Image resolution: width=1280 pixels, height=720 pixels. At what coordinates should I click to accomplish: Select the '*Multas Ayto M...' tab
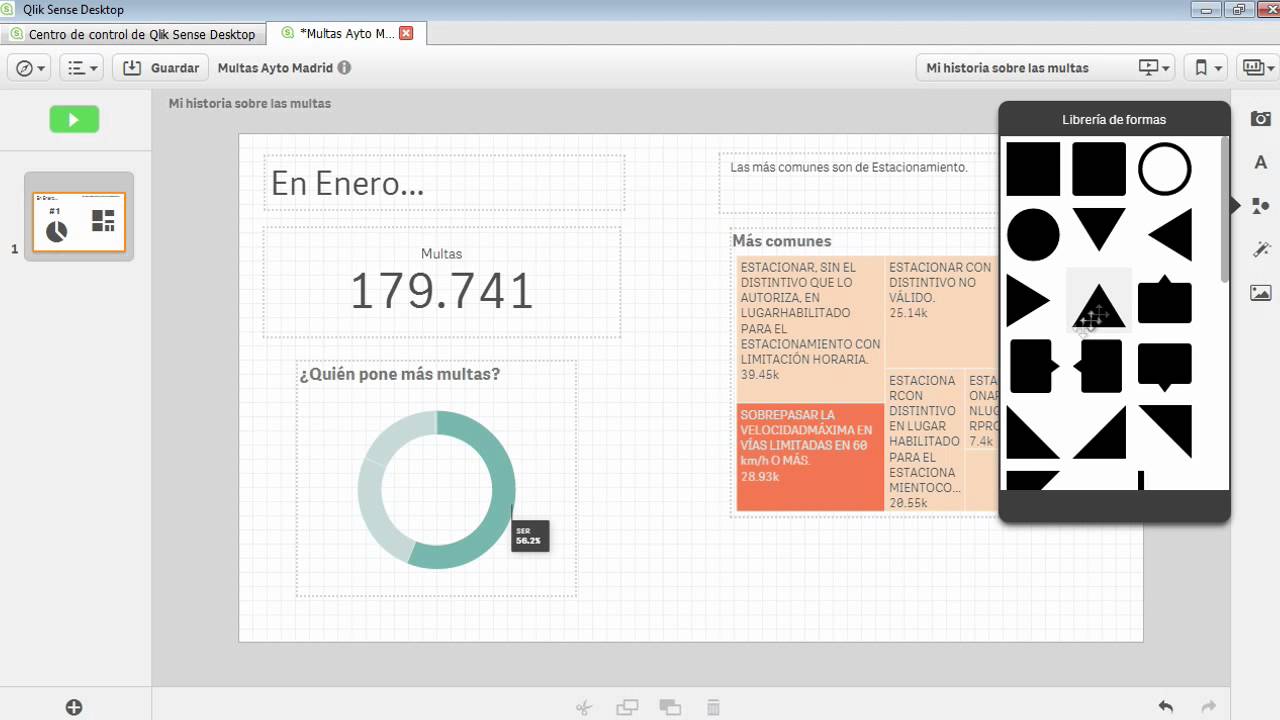click(x=348, y=34)
